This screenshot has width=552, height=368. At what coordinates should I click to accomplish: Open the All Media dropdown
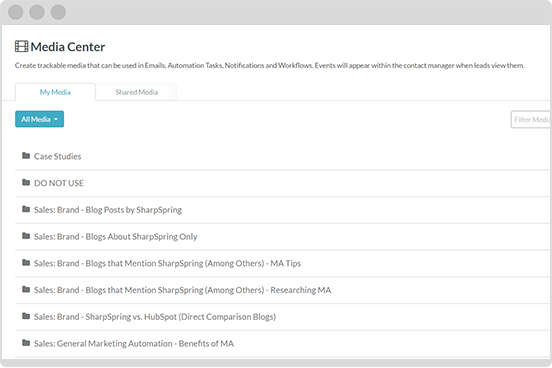(39, 119)
